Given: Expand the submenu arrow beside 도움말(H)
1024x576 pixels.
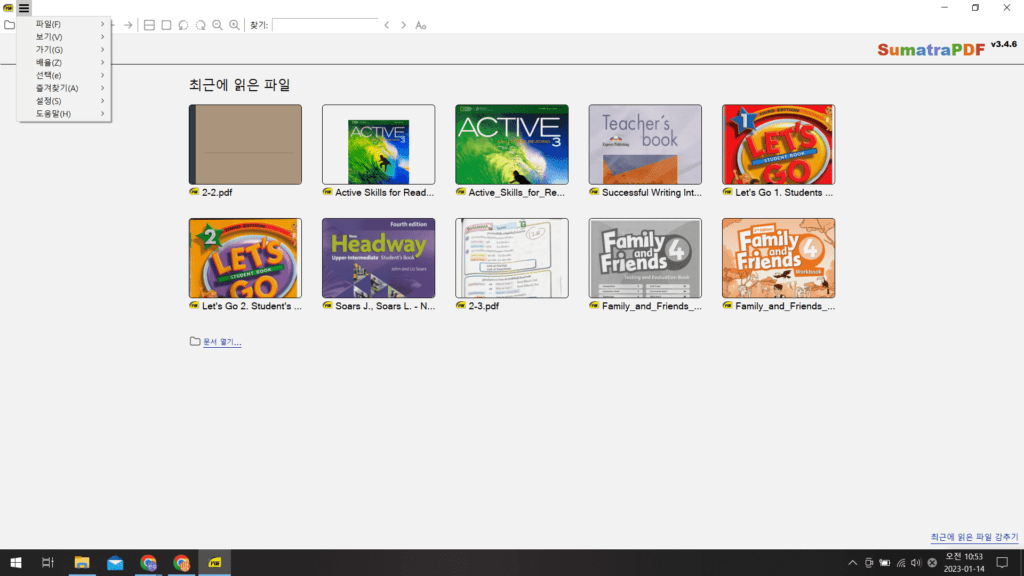Looking at the screenshot, I should point(103,114).
